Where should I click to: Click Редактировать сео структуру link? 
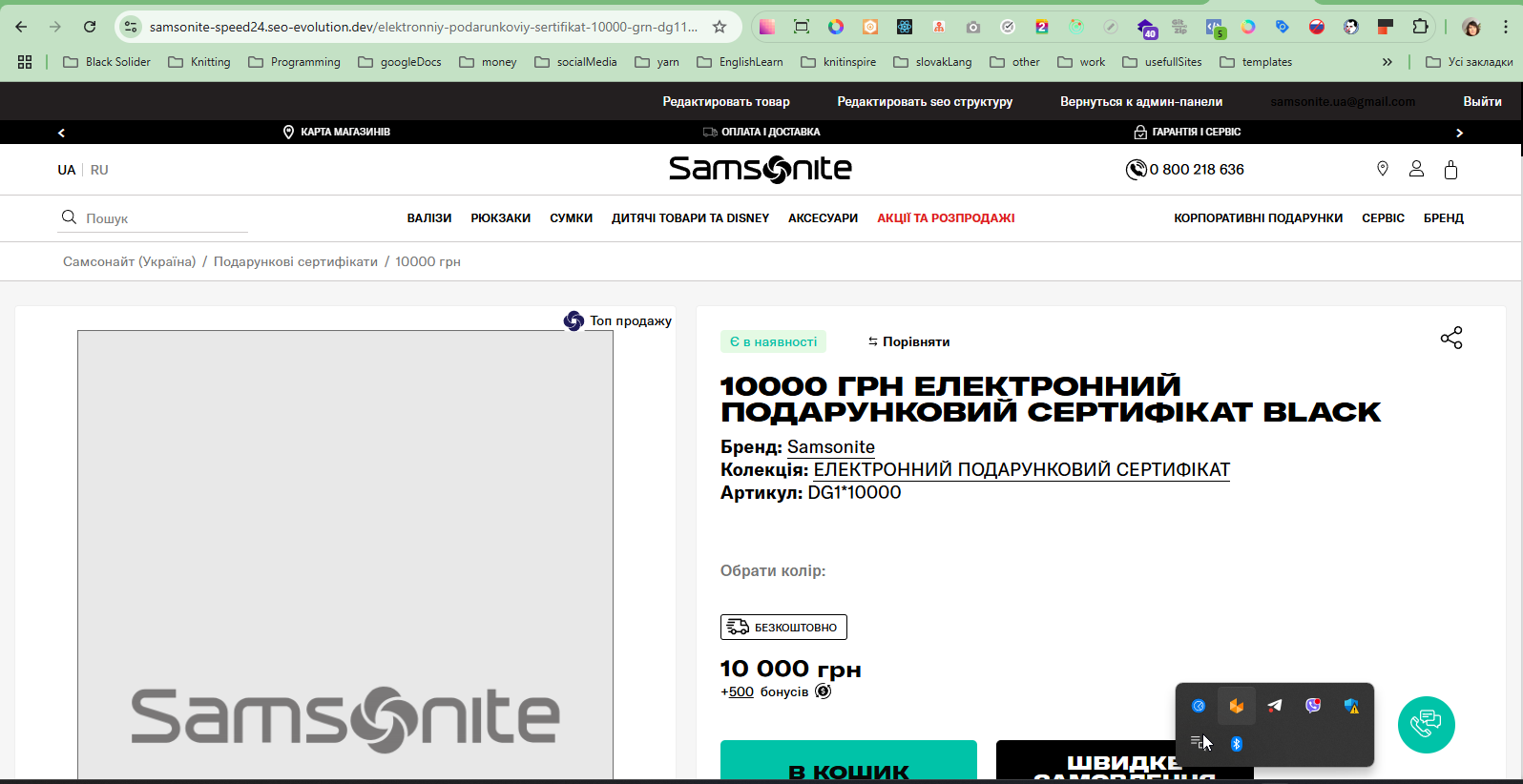925,101
